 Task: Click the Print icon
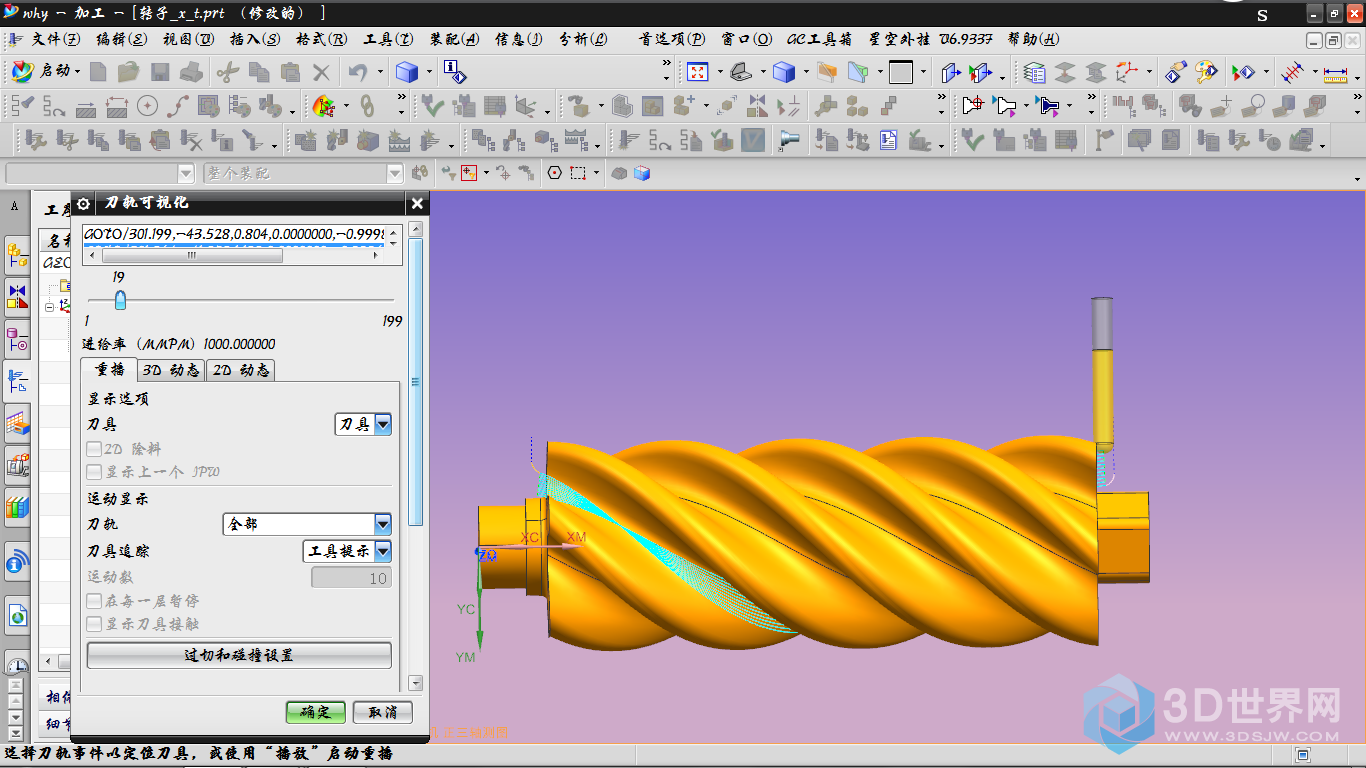pyautogui.click(x=192, y=72)
